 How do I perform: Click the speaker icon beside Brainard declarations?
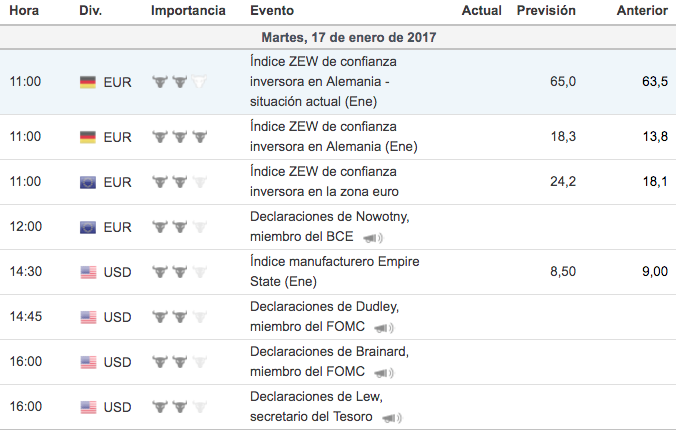pyautogui.click(x=385, y=373)
